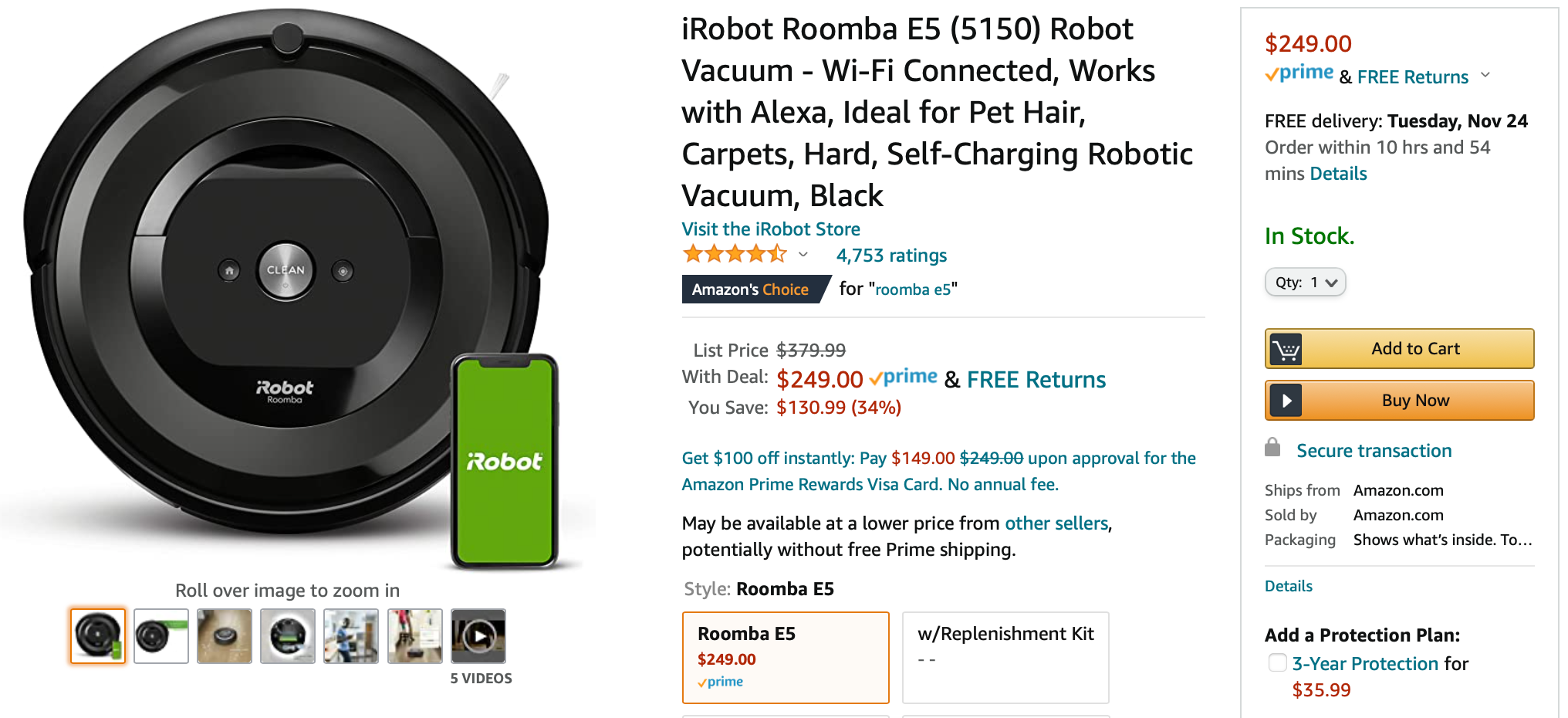
Task: Open the other sellers link
Action: pyautogui.click(x=1056, y=523)
